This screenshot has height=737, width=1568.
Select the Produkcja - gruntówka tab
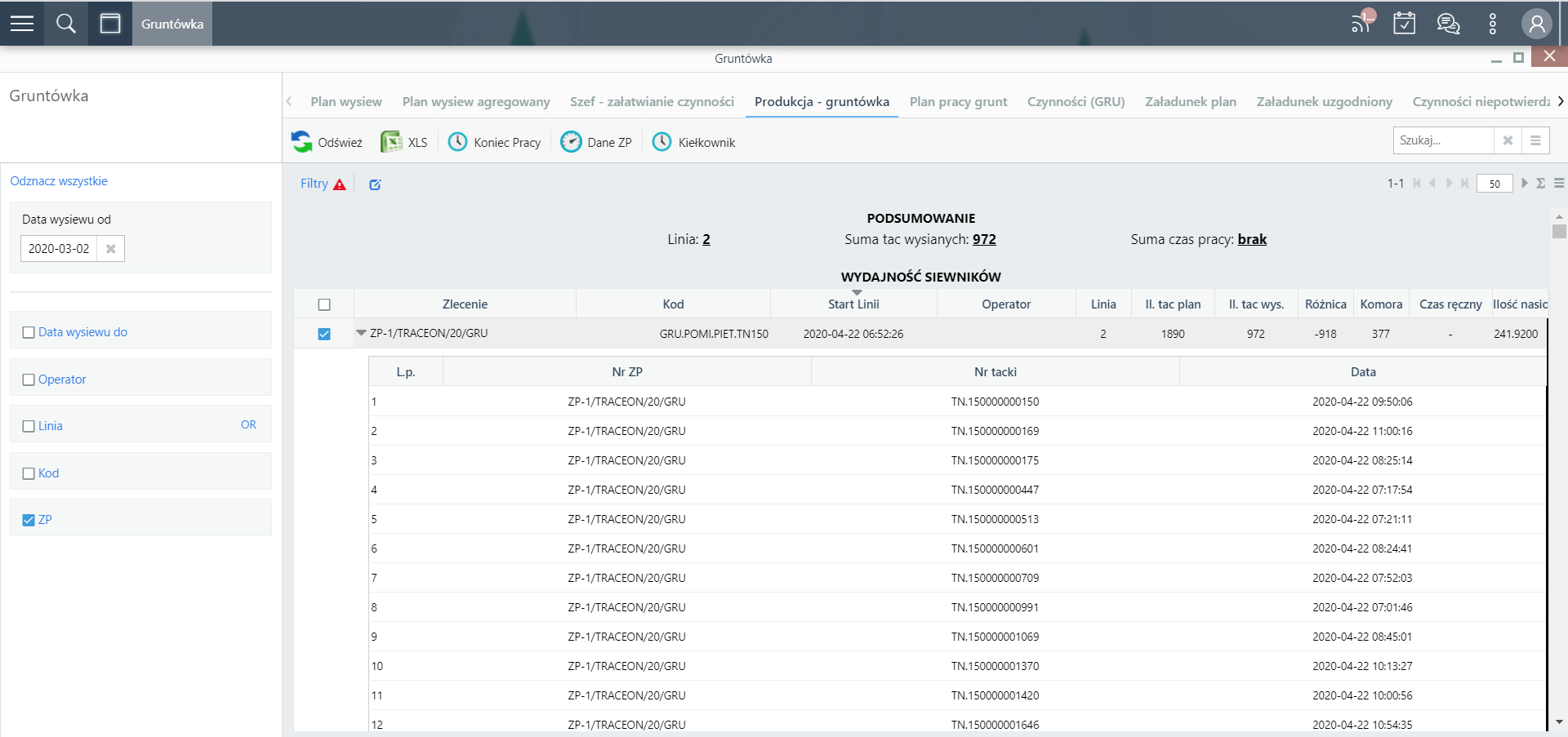(822, 102)
